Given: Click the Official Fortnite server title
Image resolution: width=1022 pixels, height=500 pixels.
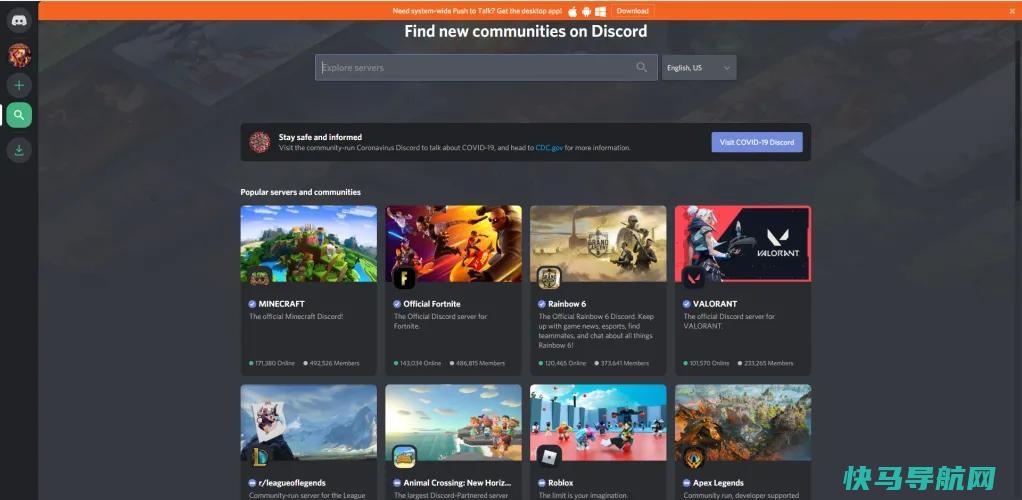Looking at the screenshot, I should [x=431, y=304].
